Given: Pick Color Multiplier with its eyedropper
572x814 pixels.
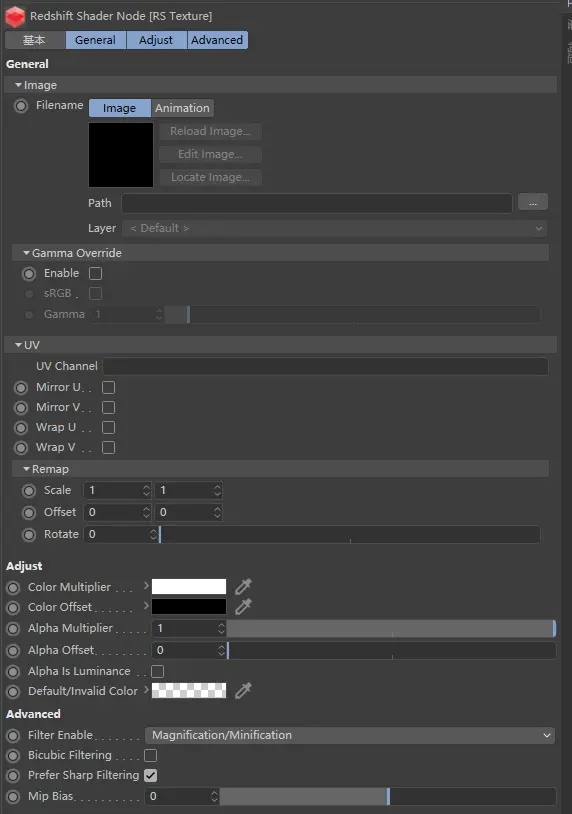Looking at the screenshot, I should [x=243, y=587].
